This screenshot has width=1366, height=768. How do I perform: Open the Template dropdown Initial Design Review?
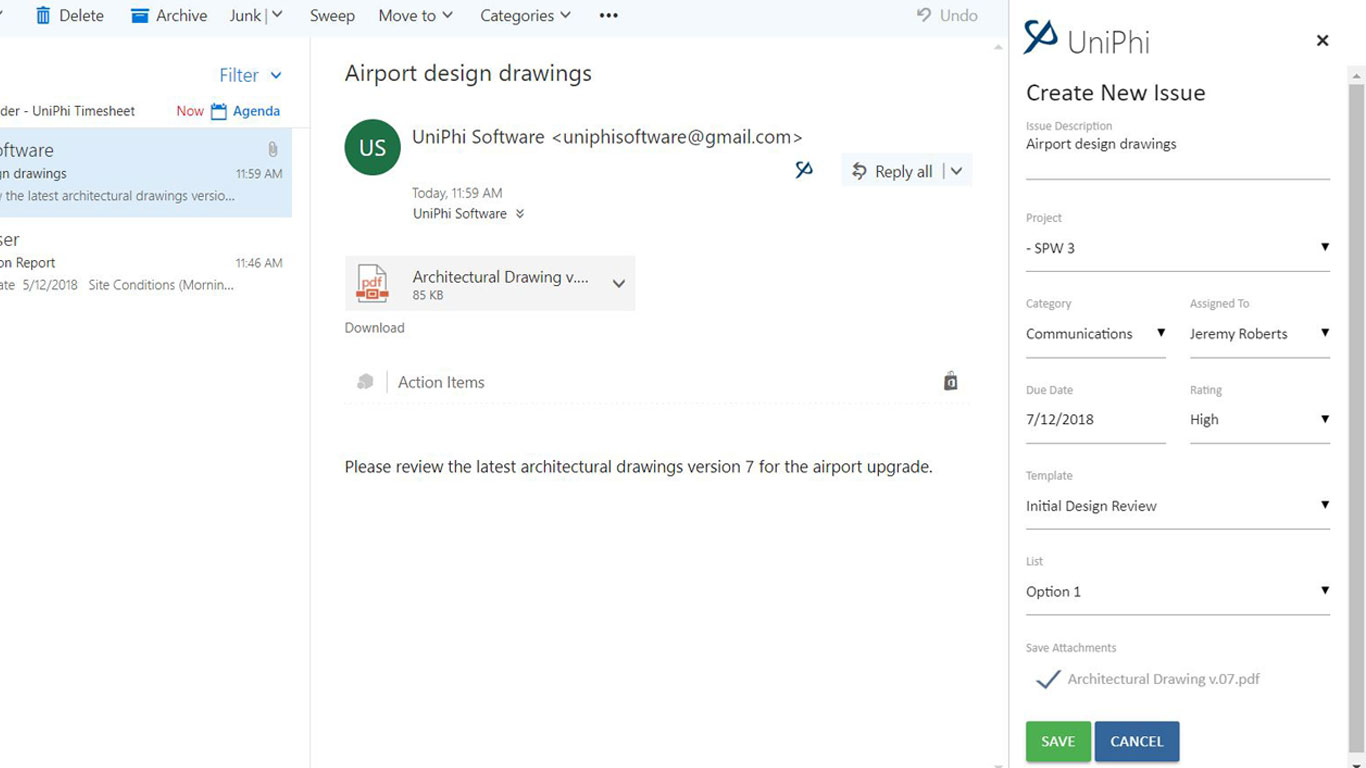coord(1177,506)
